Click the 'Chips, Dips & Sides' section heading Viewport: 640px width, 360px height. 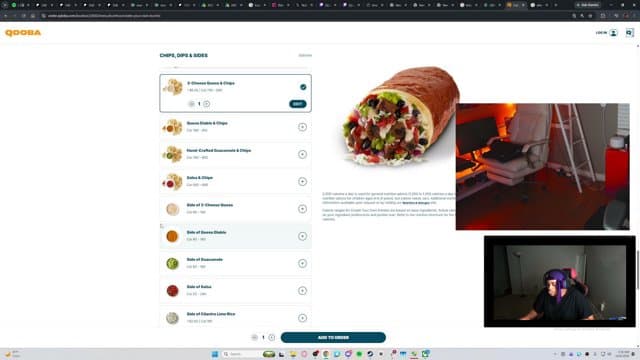[x=184, y=55]
